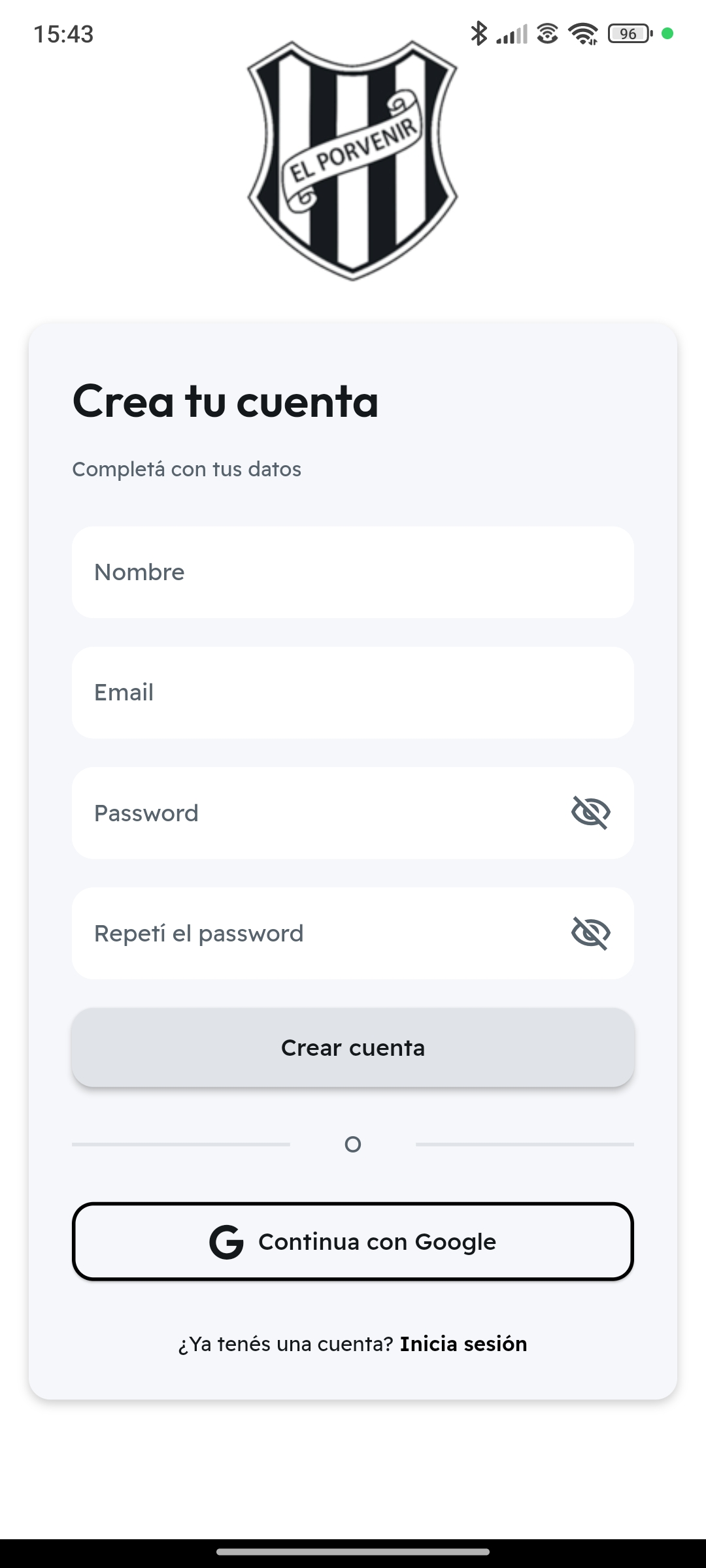
Task: Tap the 15:43 clock in the status bar
Action: pyautogui.click(x=63, y=34)
